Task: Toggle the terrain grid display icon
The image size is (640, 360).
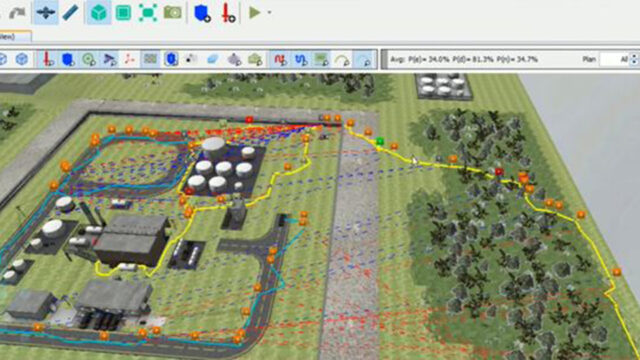Action: click(x=150, y=59)
